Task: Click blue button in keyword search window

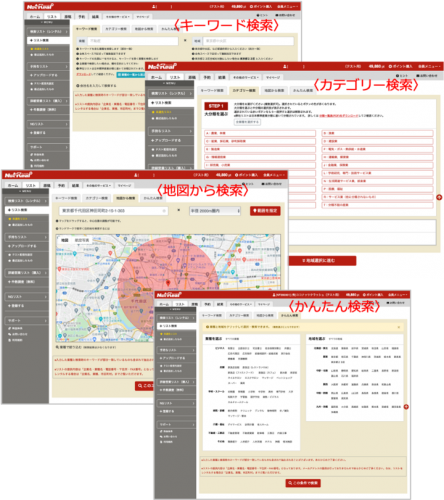Action: [131, 74]
